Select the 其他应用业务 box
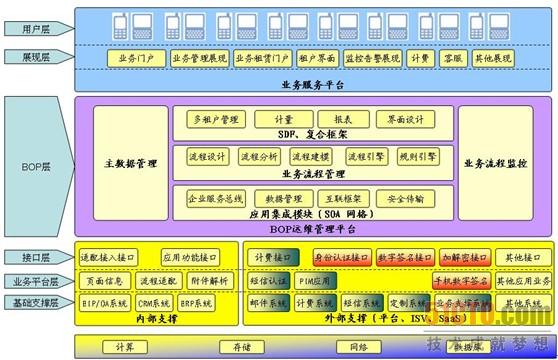 523,281
